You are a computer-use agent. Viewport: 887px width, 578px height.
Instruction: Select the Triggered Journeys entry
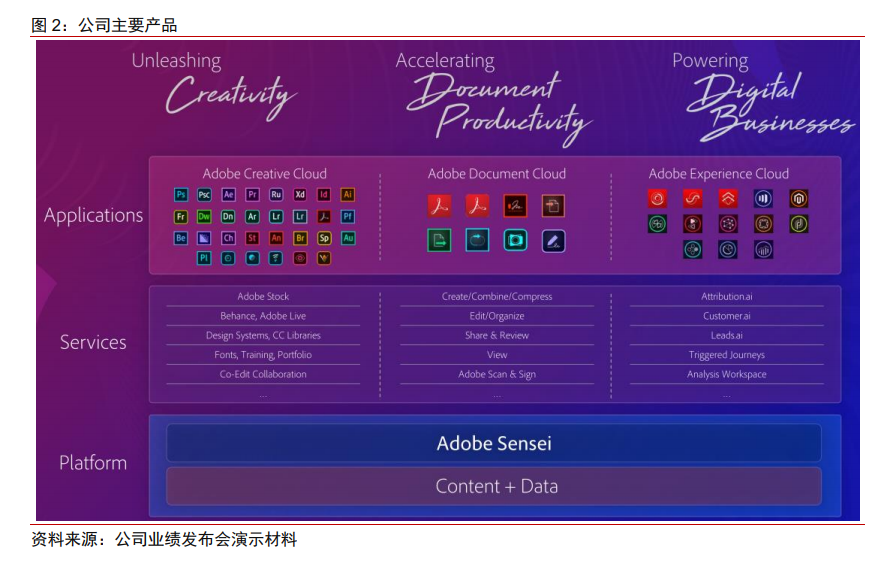(x=727, y=355)
